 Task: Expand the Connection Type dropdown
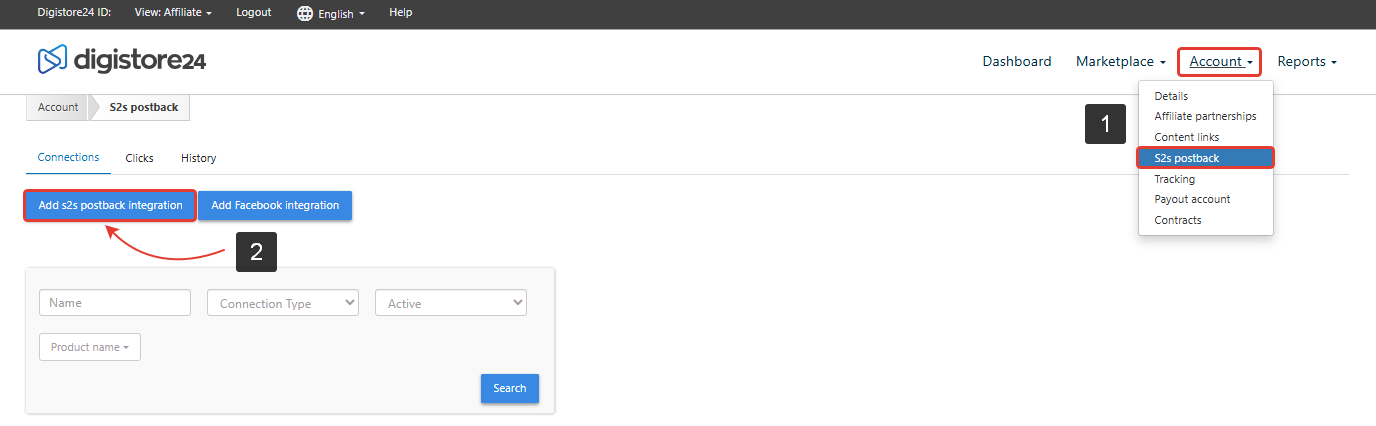(283, 303)
